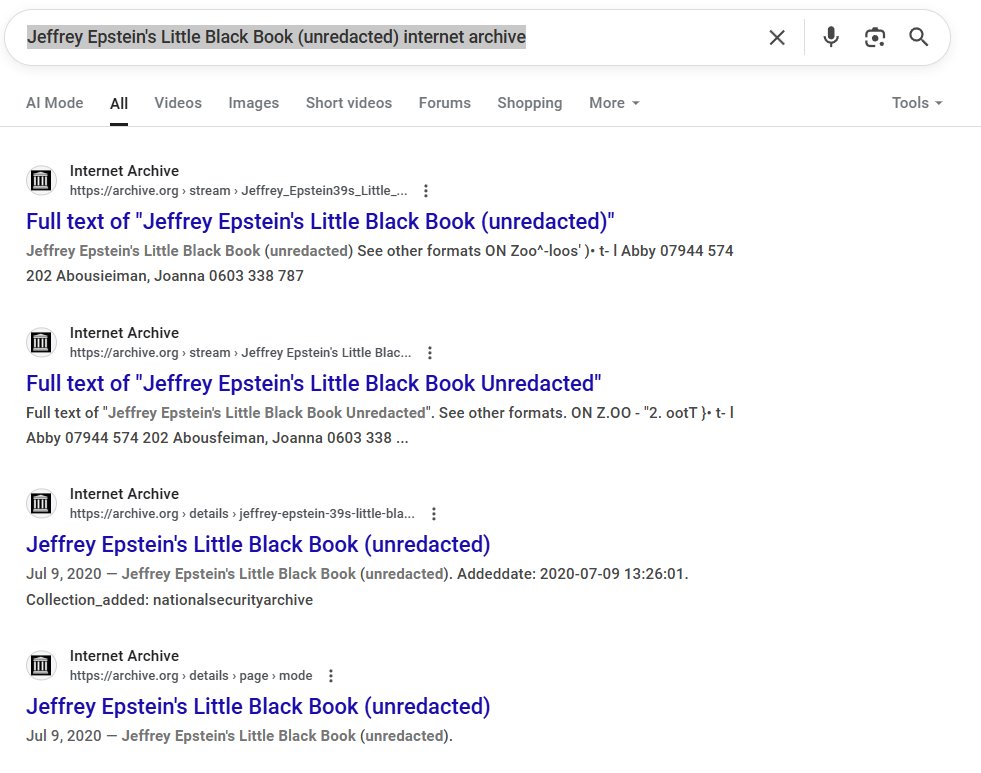Switch to Images tab

click(253, 103)
